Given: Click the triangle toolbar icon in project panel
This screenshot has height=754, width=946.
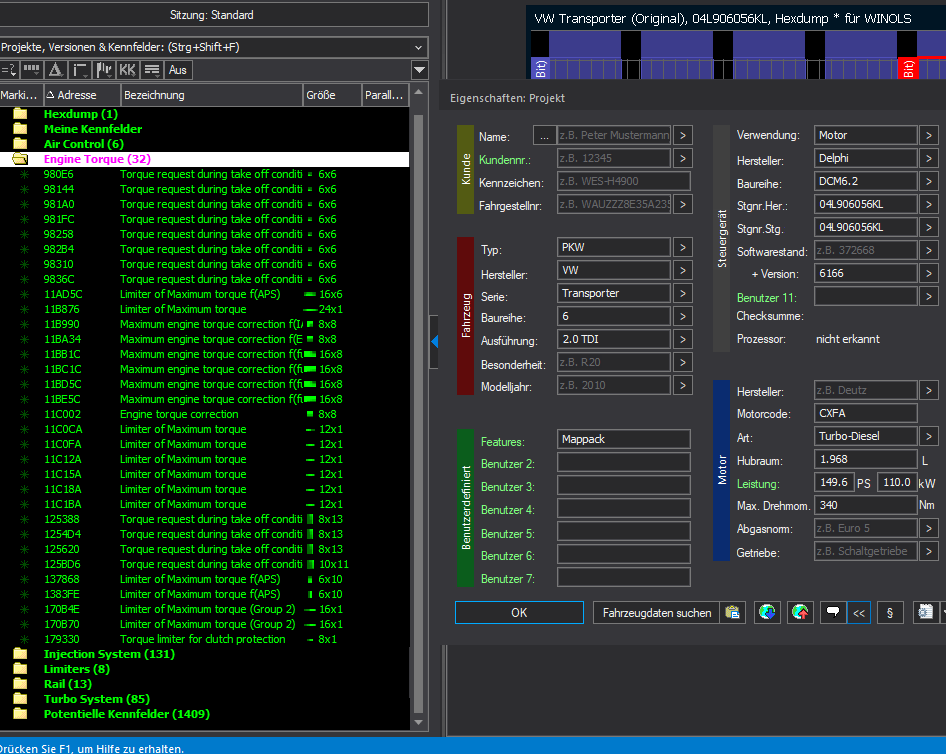Looking at the screenshot, I should click(x=56, y=70).
